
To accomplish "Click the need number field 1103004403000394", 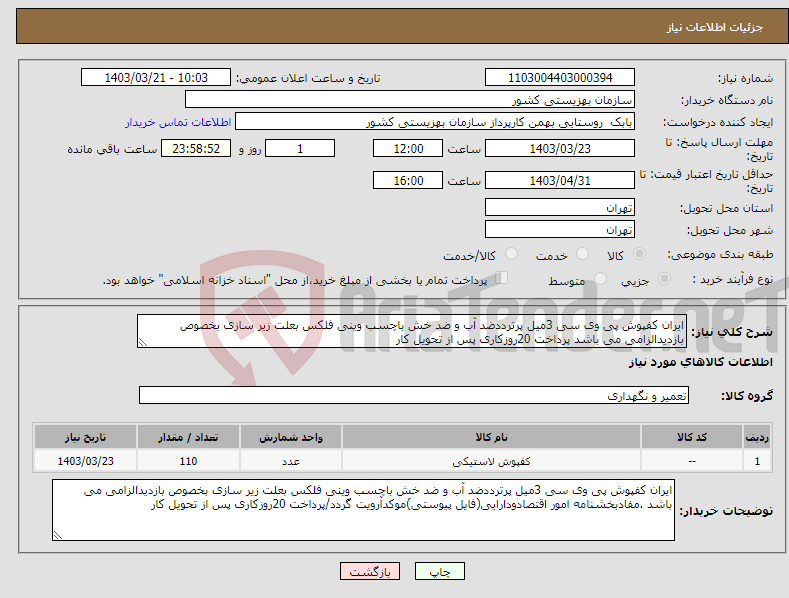I will click(560, 78).
